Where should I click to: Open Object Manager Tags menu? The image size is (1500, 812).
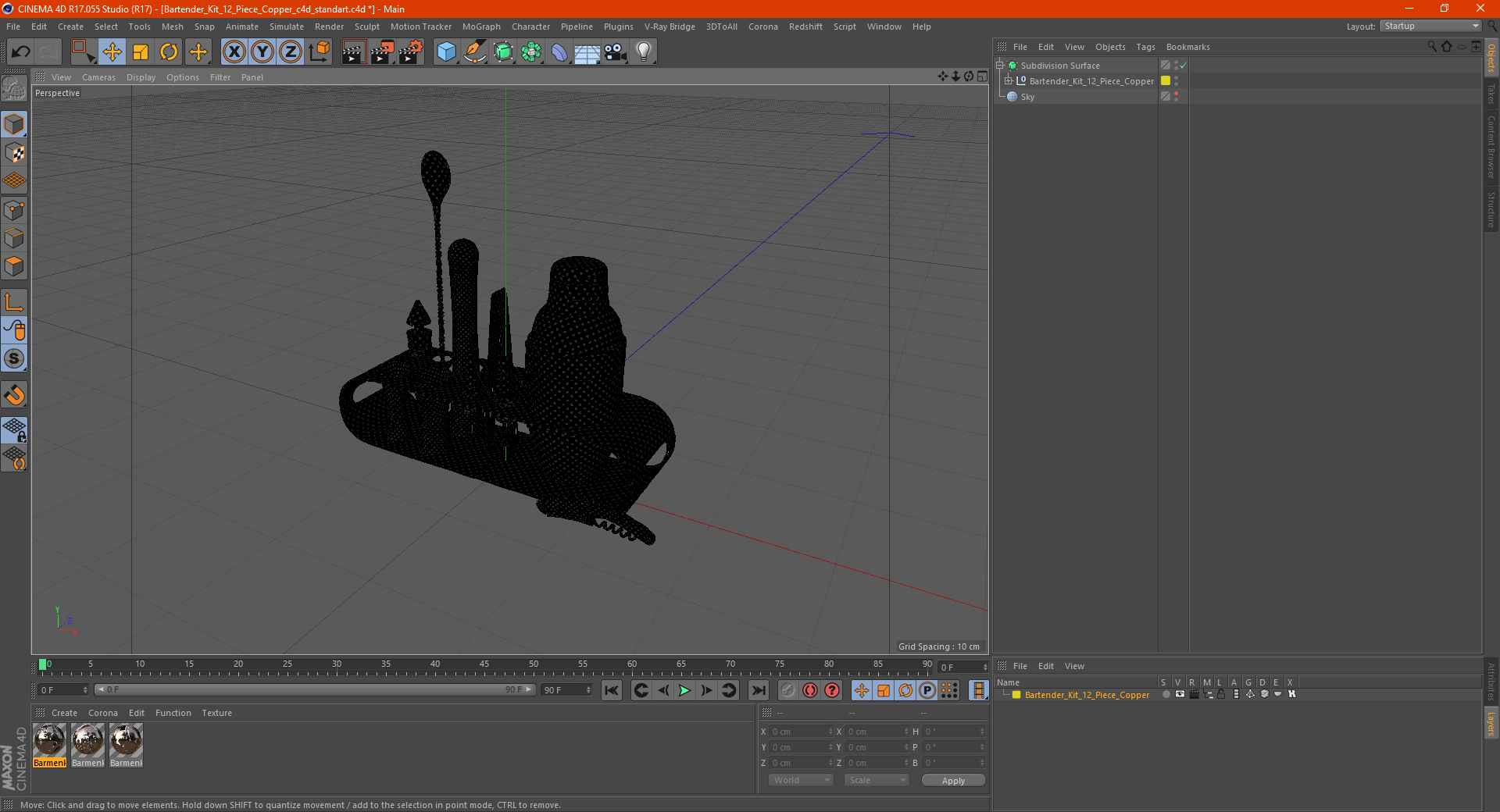pos(1145,47)
